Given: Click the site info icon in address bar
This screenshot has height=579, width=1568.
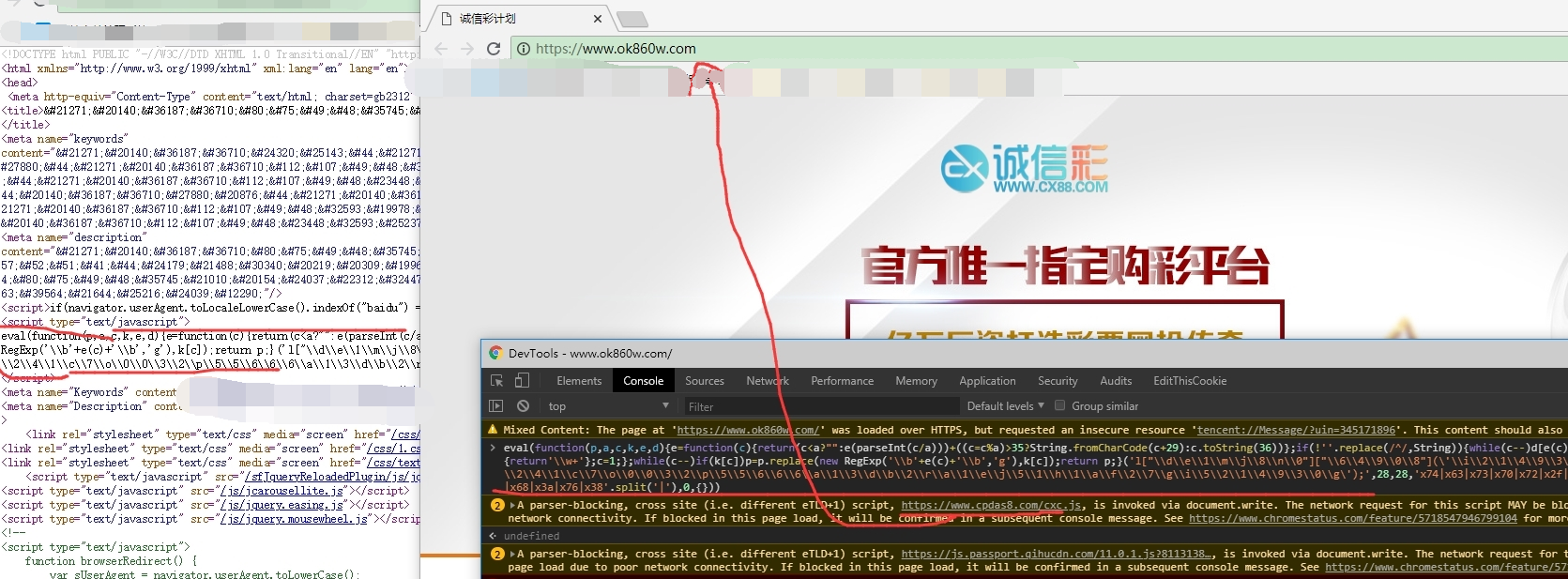Looking at the screenshot, I should 524,49.
